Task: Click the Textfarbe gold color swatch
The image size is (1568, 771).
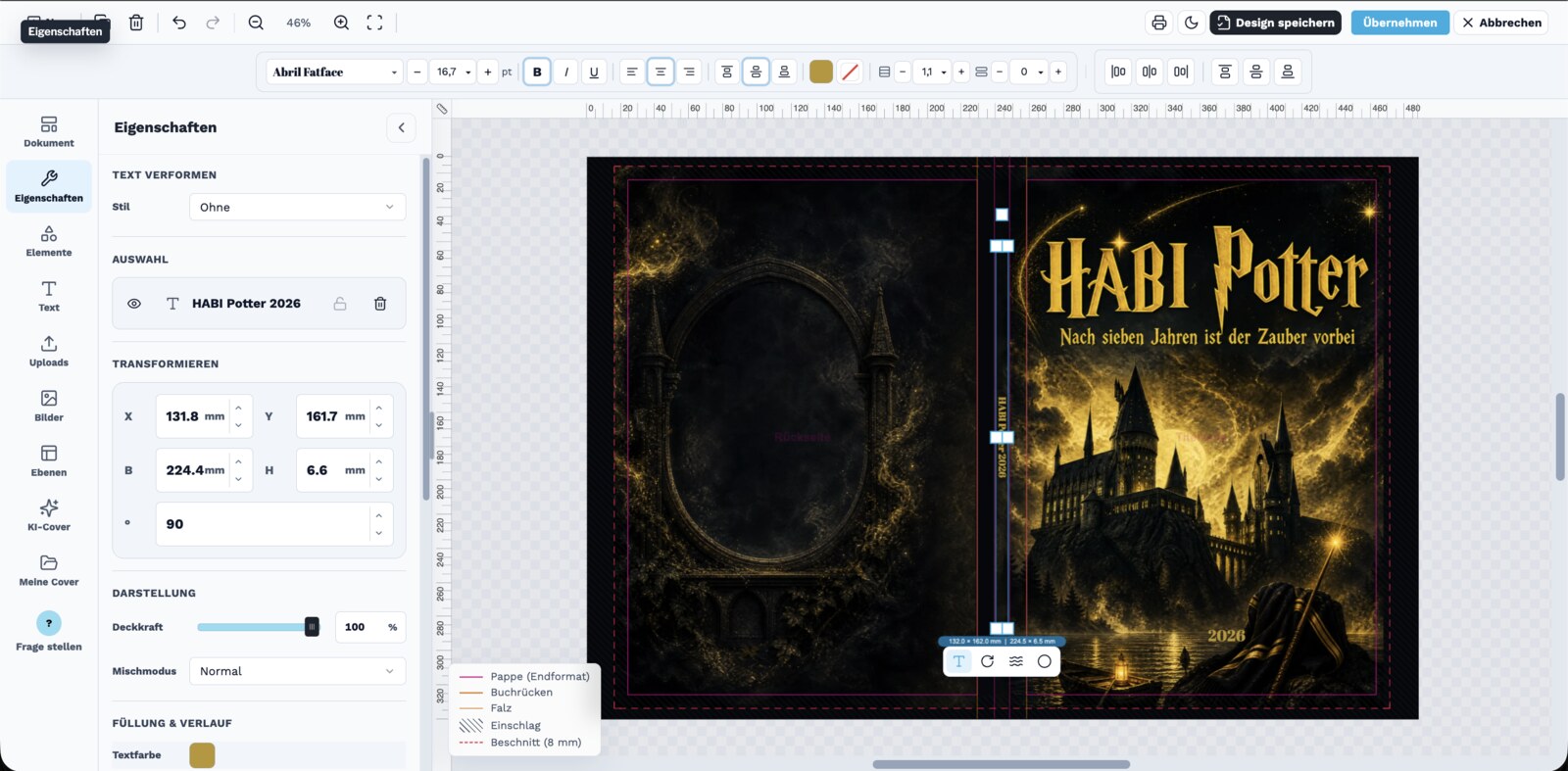Action: pyautogui.click(x=202, y=755)
